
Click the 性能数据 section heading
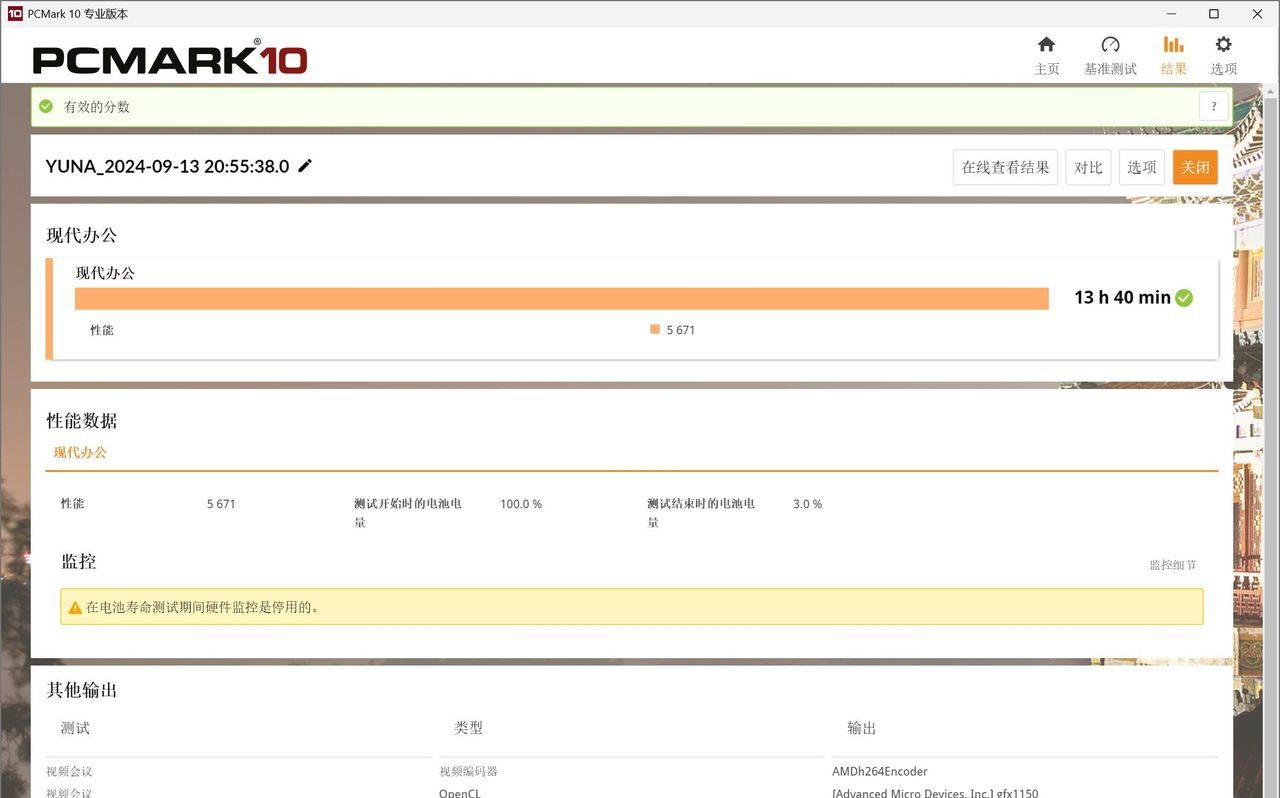coord(82,421)
